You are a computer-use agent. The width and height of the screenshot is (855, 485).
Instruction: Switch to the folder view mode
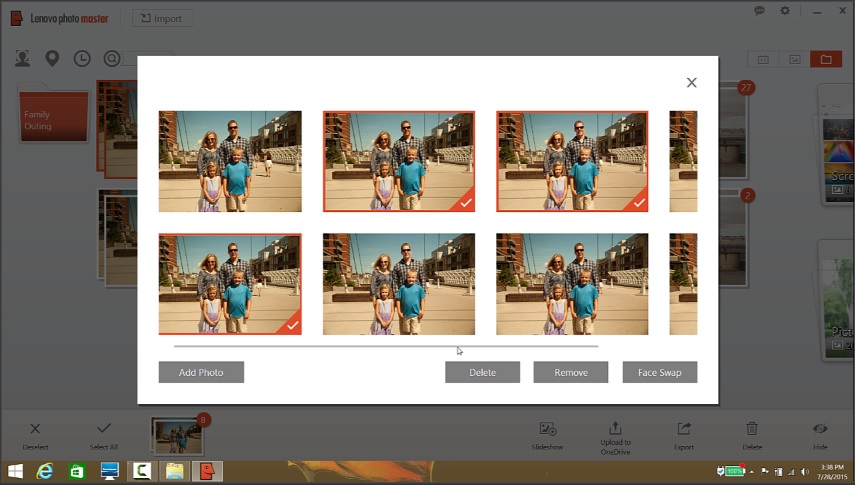coord(826,59)
